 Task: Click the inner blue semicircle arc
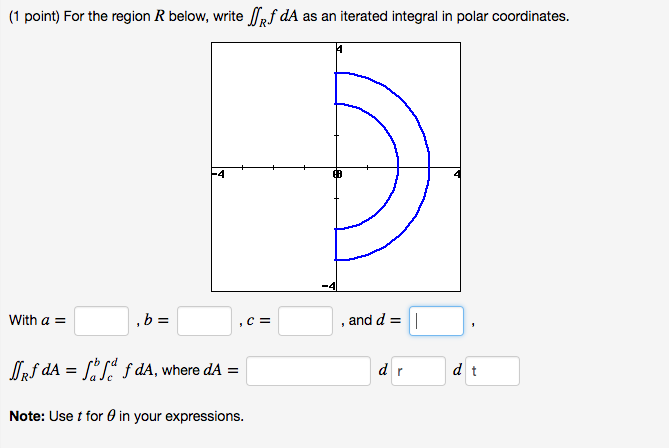[x=398, y=166]
